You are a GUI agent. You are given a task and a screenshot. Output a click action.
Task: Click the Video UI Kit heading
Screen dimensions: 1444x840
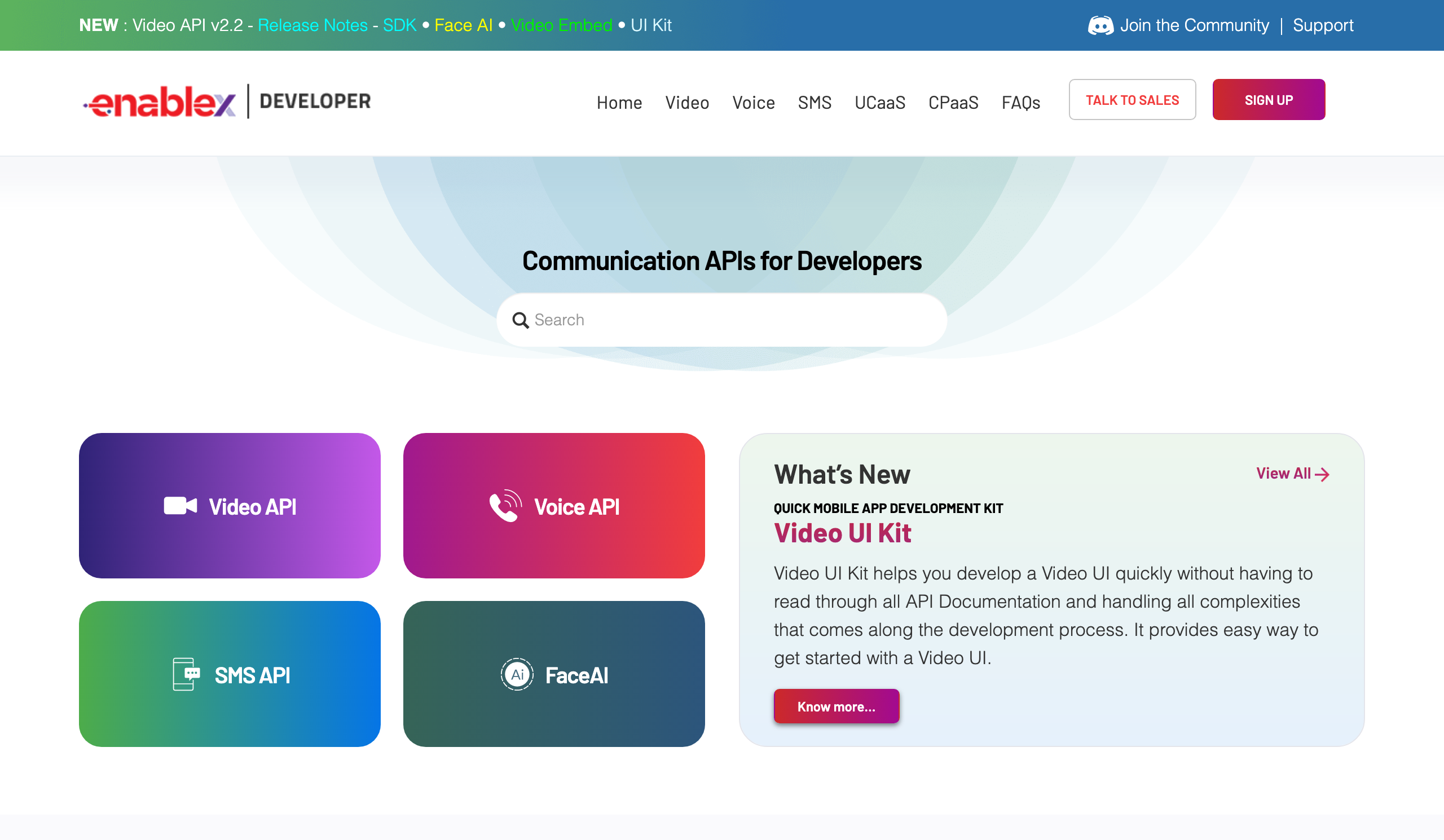click(842, 533)
